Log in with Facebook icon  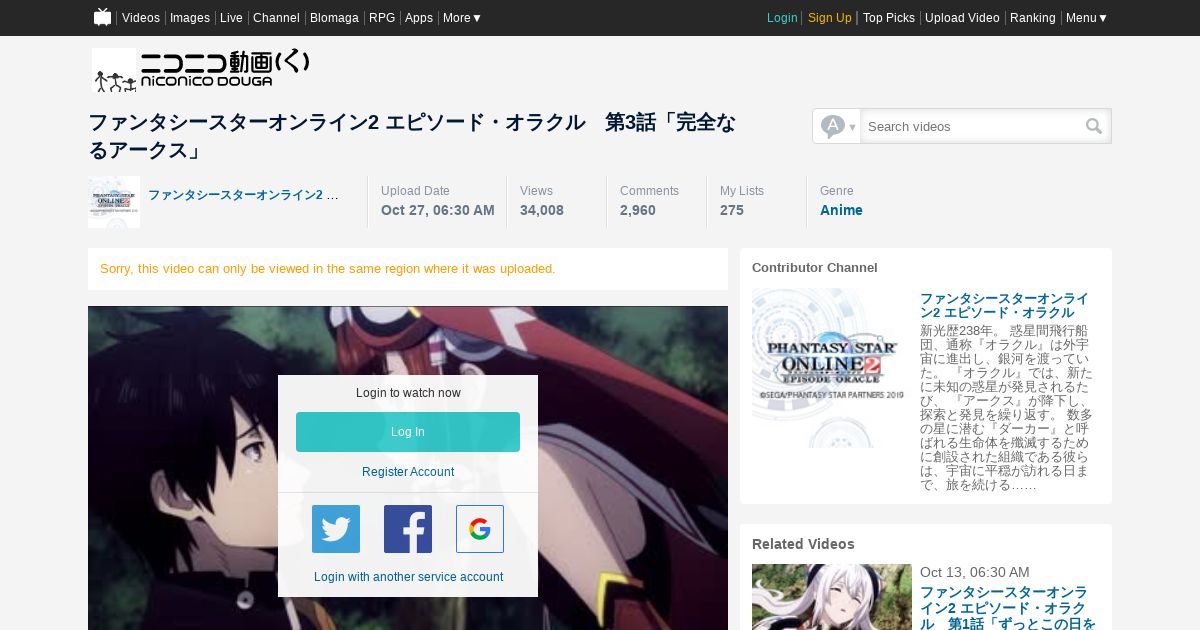(x=408, y=529)
